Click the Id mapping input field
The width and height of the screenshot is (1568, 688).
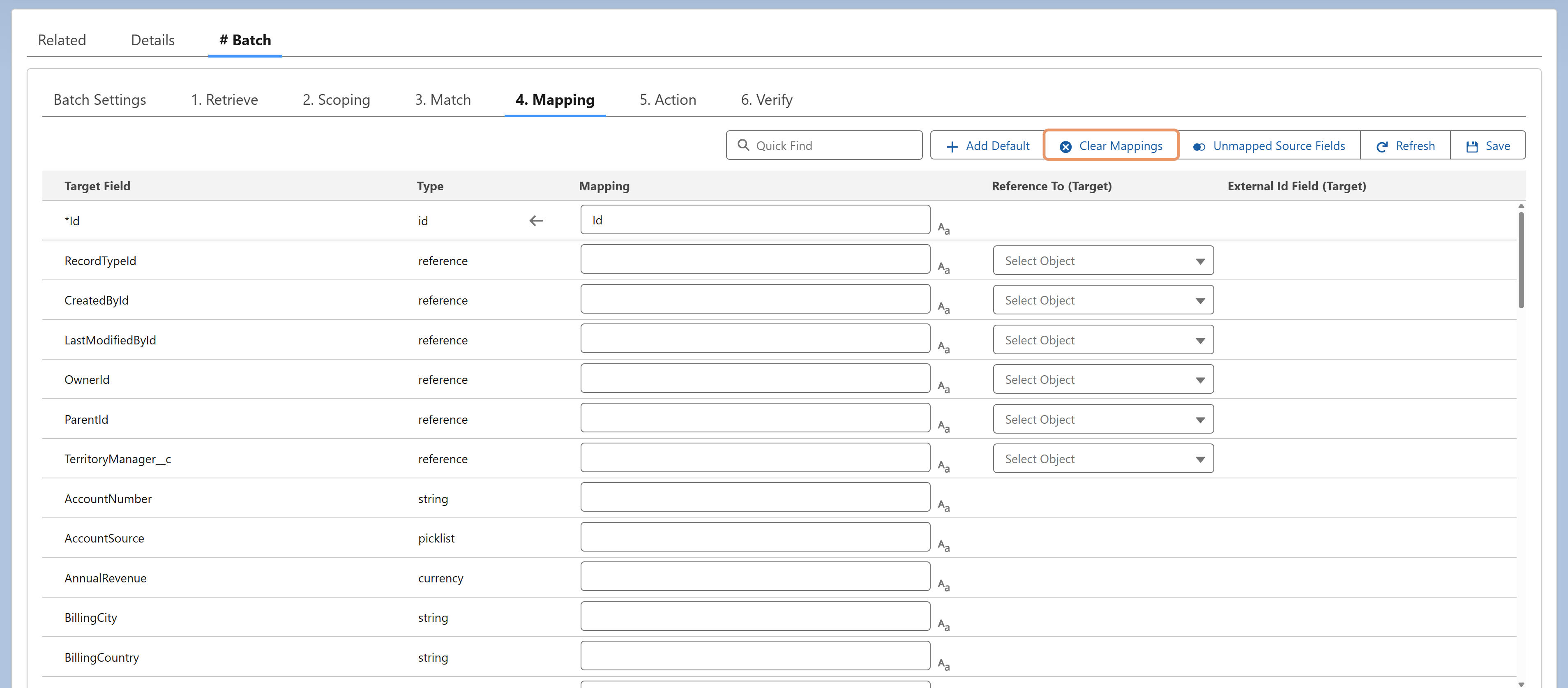(x=755, y=220)
